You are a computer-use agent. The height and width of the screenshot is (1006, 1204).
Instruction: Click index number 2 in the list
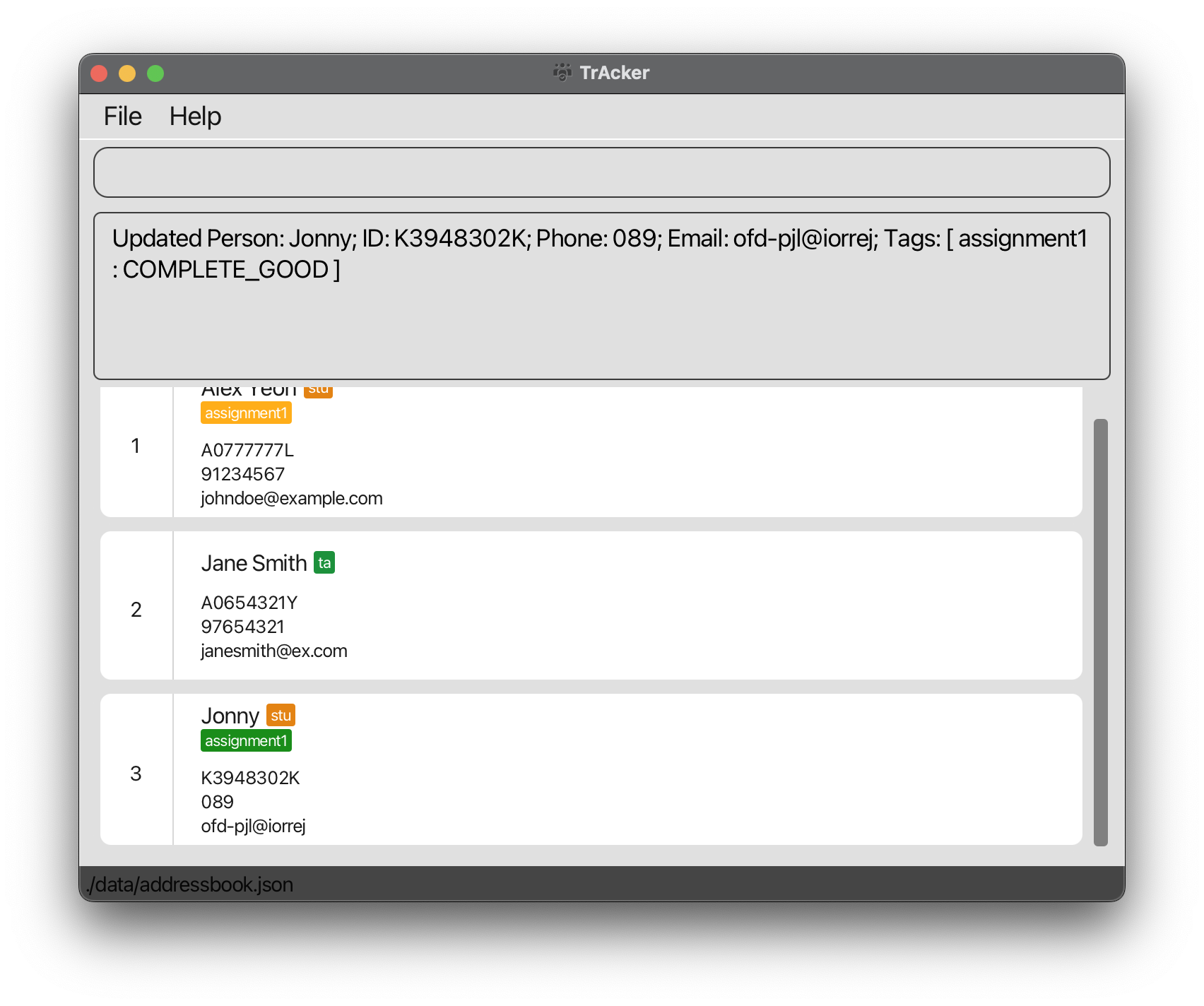pos(136,610)
